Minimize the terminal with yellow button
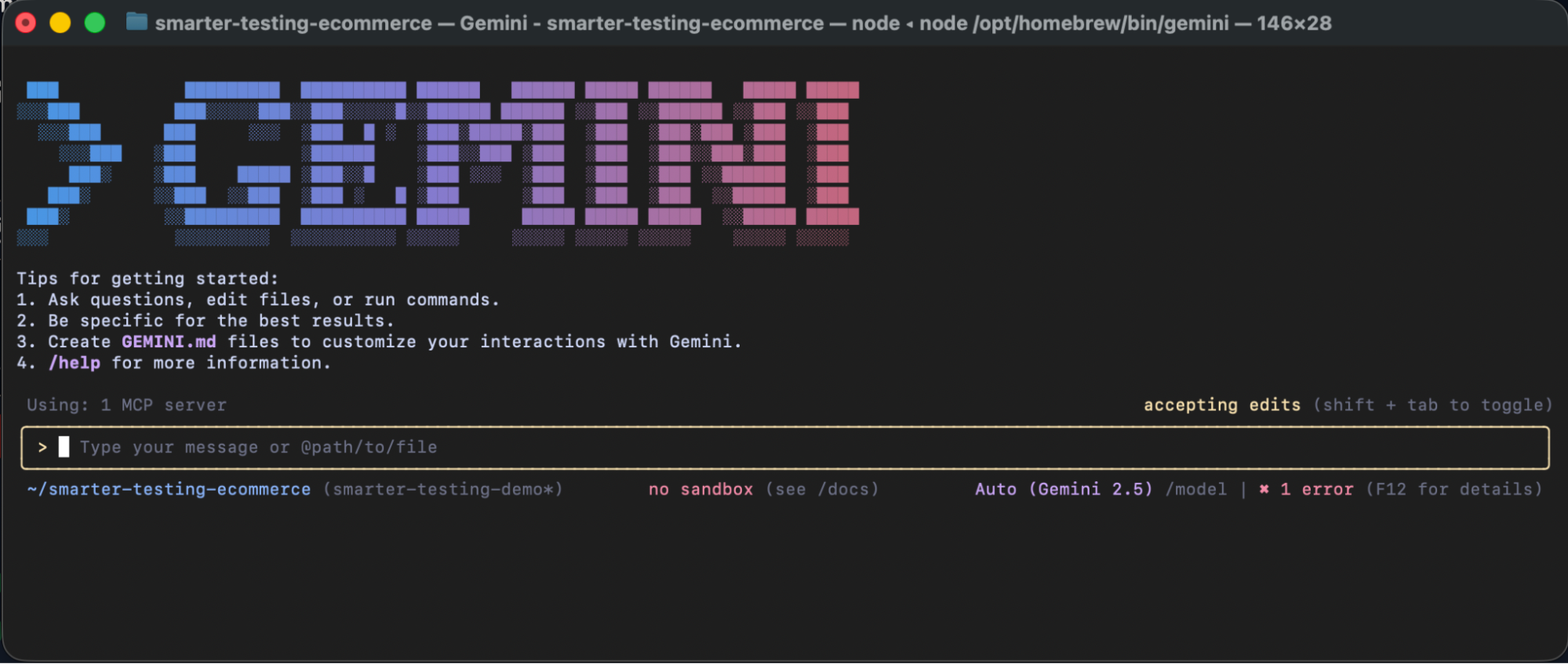1568x664 pixels. 60,23
